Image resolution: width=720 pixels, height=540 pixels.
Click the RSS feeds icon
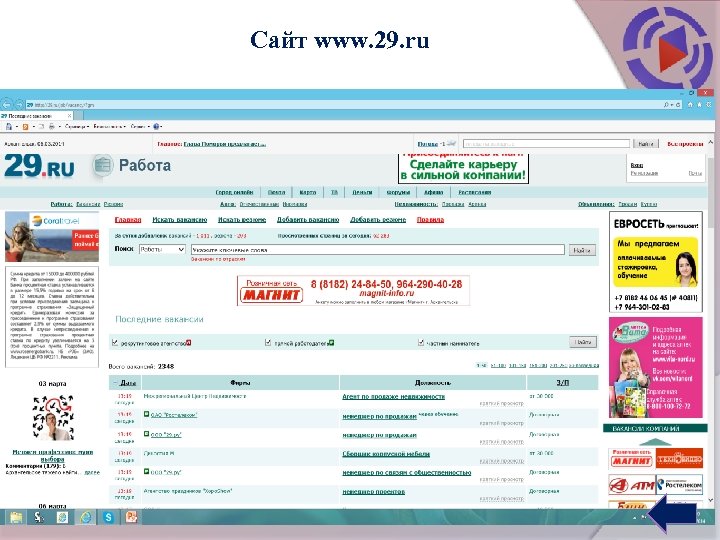25,126
